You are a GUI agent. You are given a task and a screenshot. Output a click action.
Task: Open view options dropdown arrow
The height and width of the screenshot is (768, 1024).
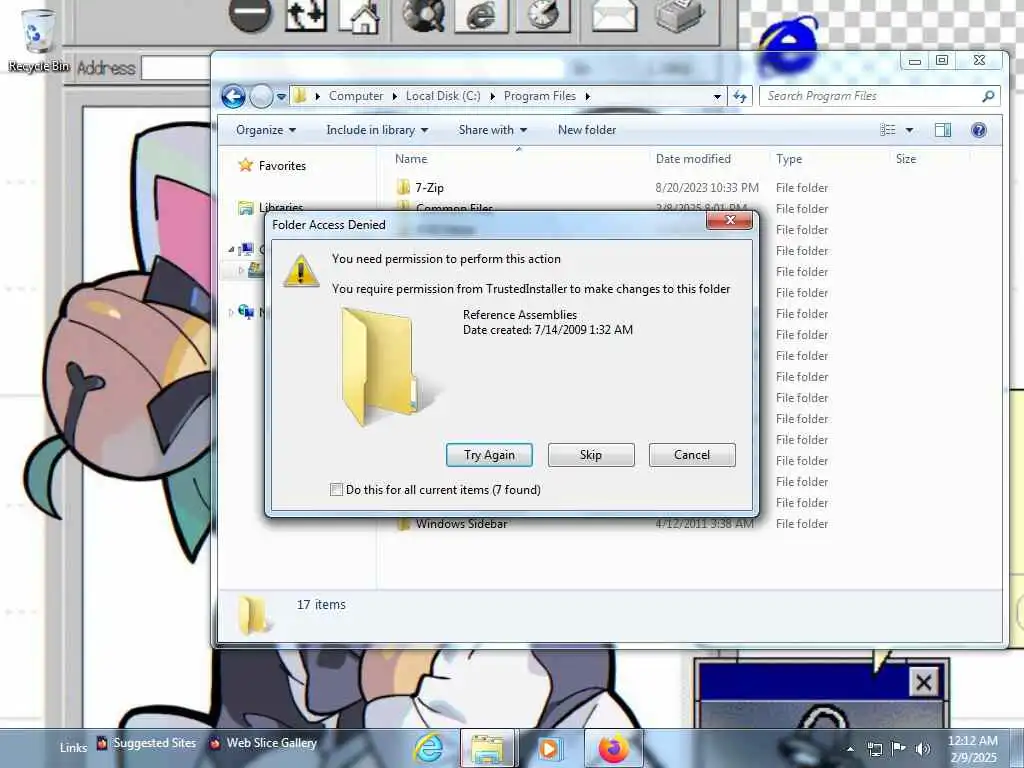(x=909, y=130)
